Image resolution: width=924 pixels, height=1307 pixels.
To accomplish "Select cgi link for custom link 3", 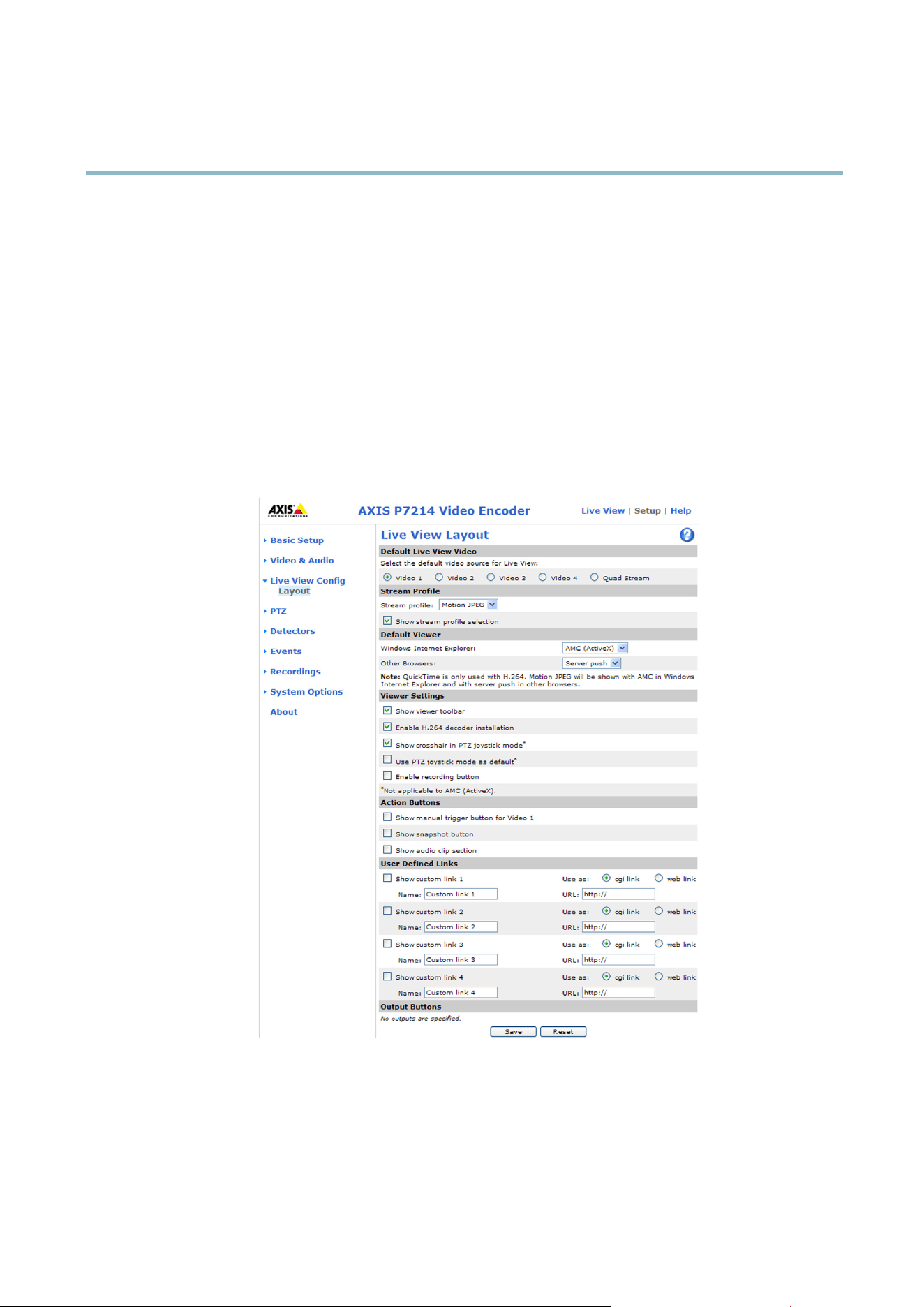I will coord(606,944).
